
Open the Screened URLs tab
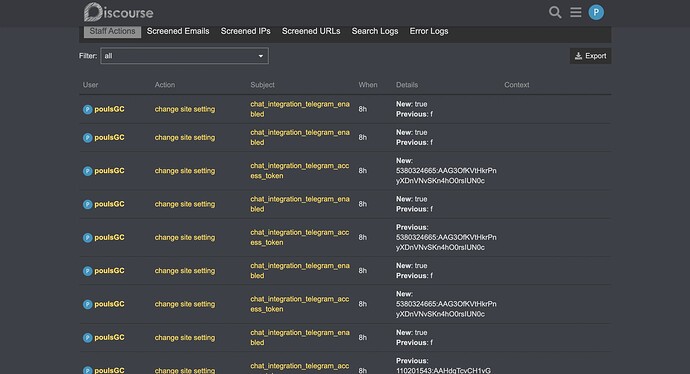311,31
